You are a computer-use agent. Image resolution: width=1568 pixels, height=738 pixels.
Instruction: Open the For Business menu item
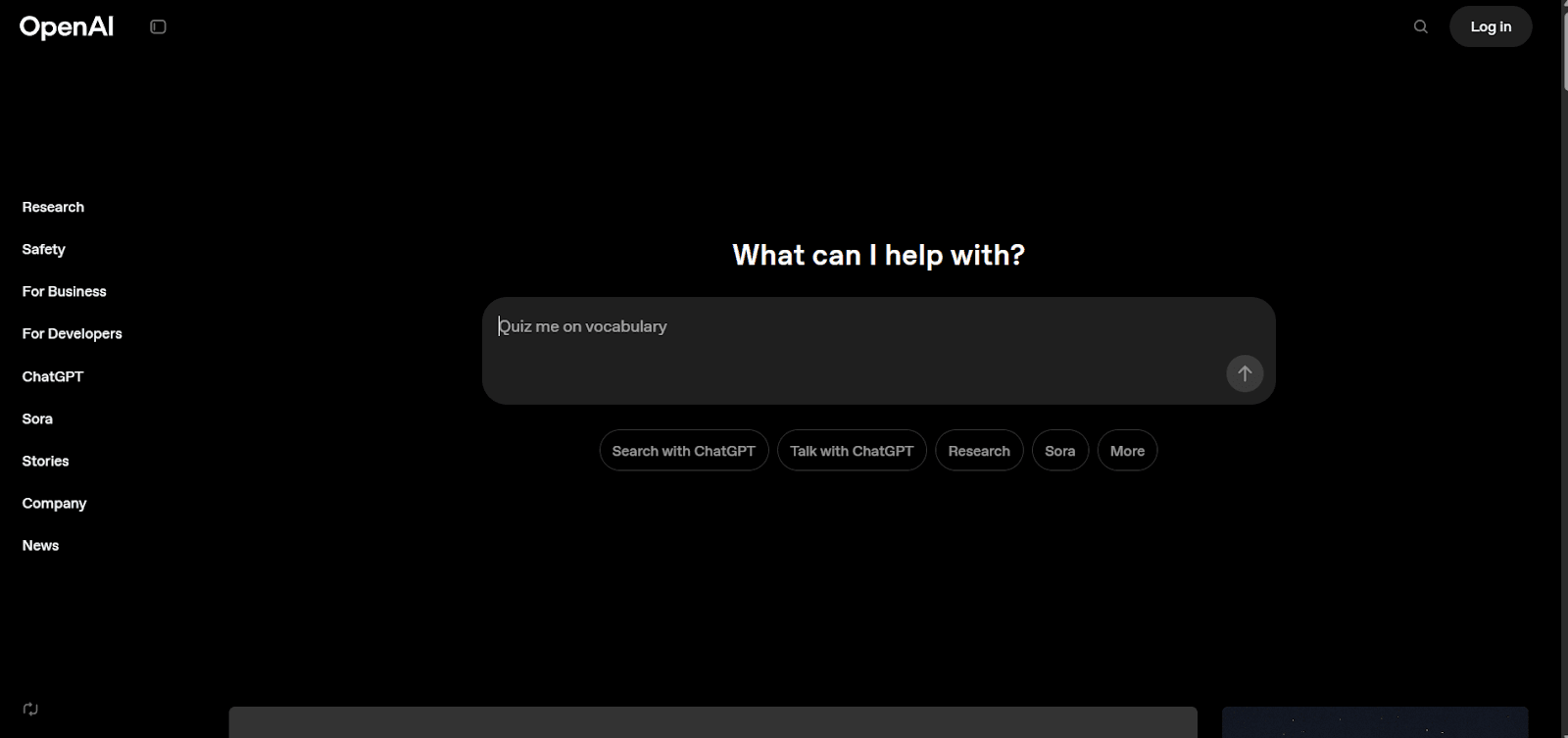pyautogui.click(x=65, y=291)
